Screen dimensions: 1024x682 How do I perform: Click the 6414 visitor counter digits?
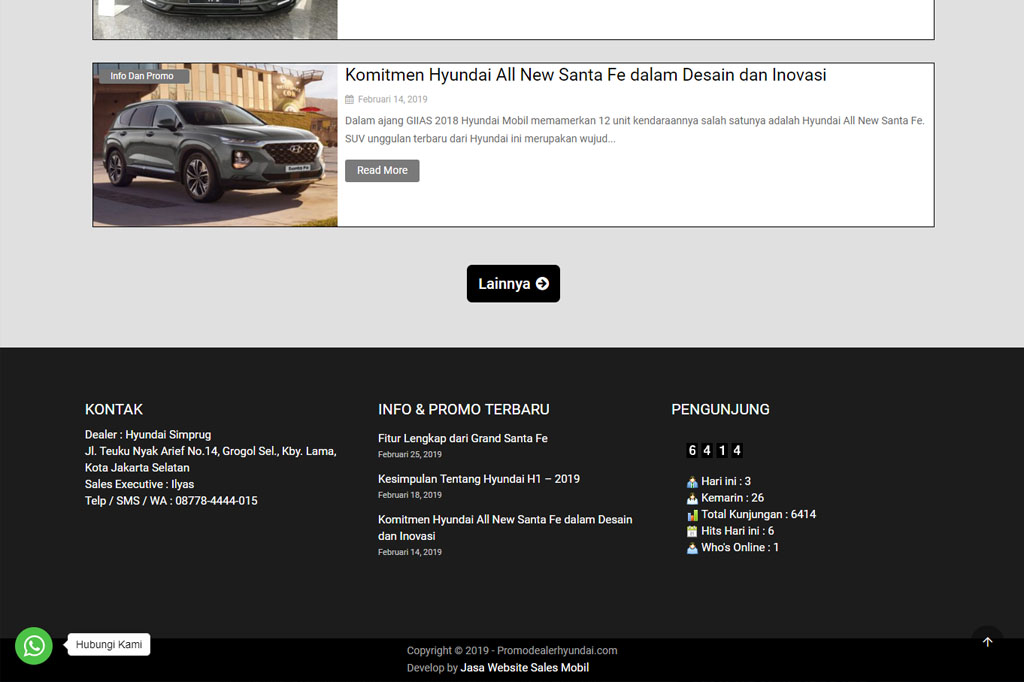click(714, 450)
